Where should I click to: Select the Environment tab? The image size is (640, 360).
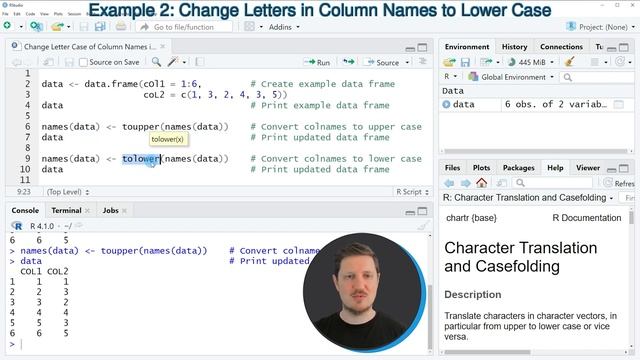(467, 47)
